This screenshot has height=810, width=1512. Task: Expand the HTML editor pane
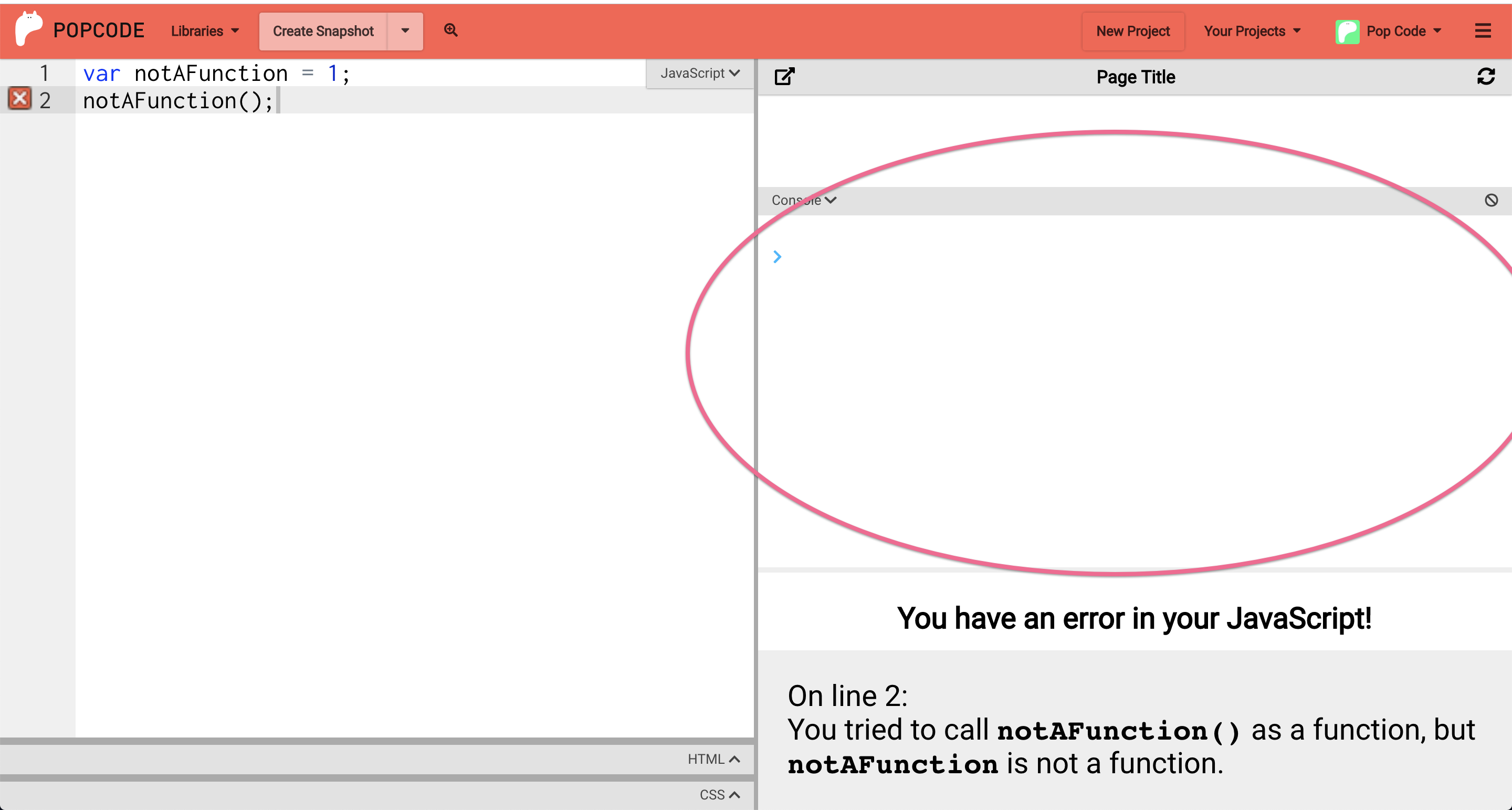point(713,759)
